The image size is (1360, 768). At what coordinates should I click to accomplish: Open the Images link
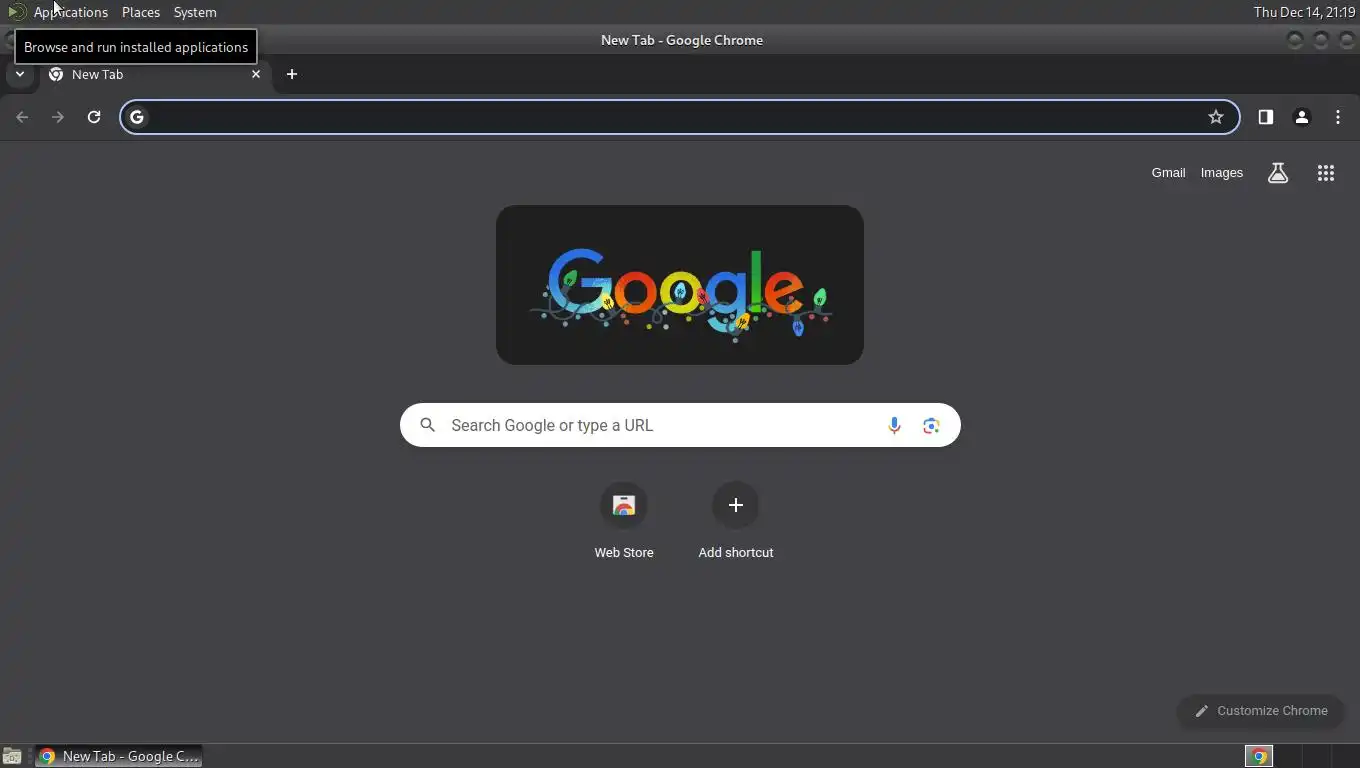coord(1222,173)
